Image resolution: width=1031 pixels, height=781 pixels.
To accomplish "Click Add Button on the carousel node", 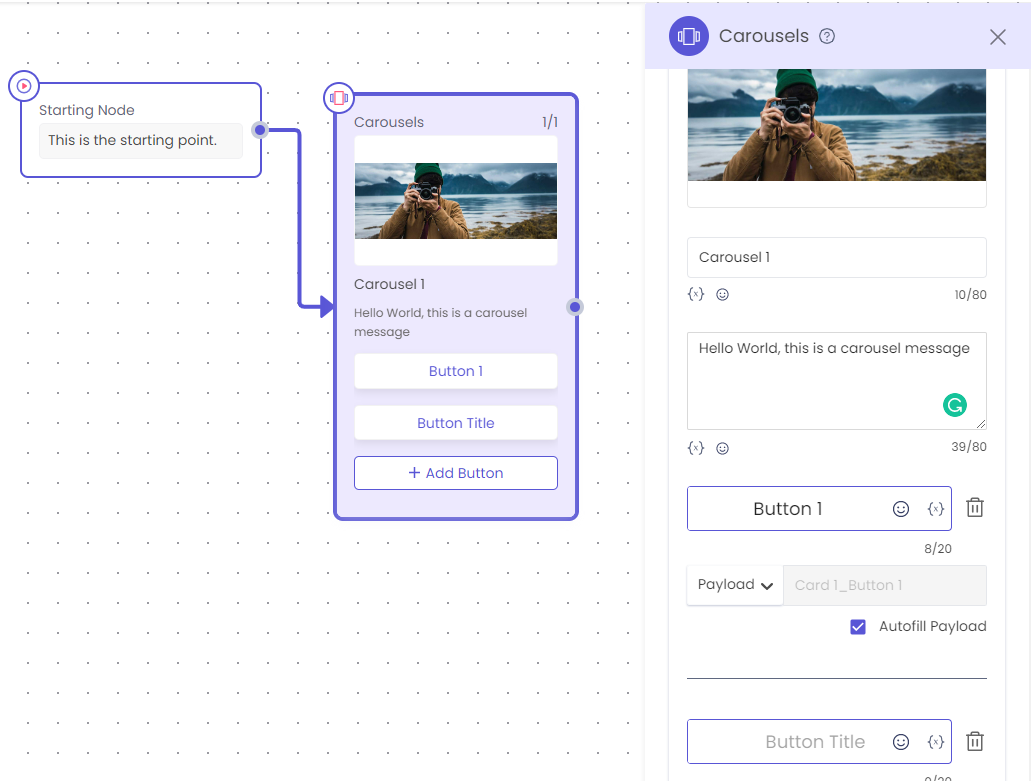I will [x=456, y=473].
